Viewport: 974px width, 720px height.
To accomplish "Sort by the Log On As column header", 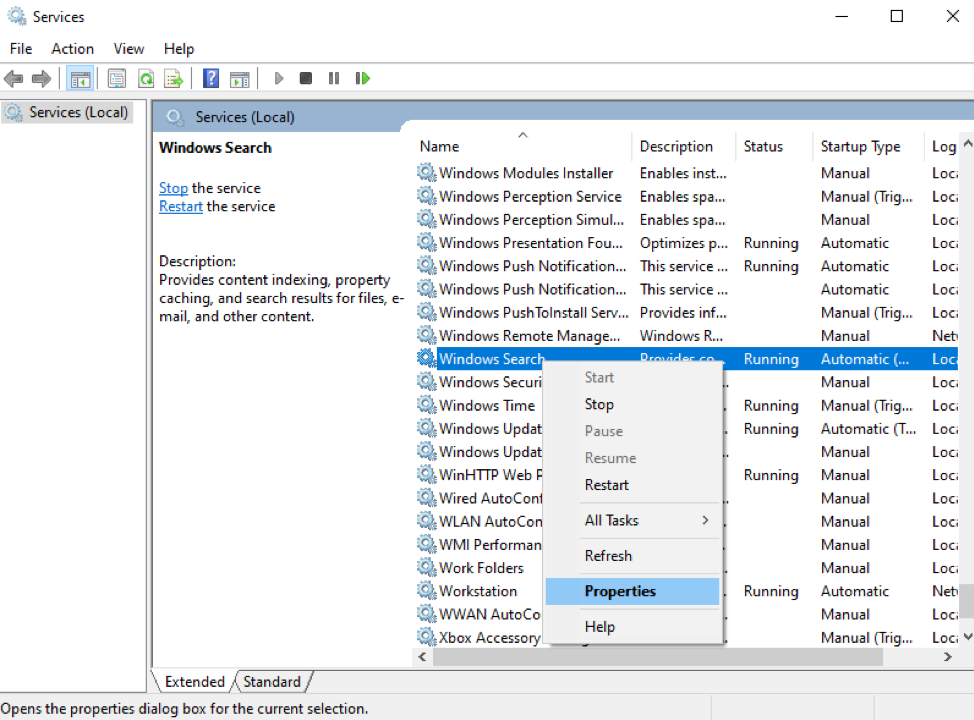I will tap(942, 147).
